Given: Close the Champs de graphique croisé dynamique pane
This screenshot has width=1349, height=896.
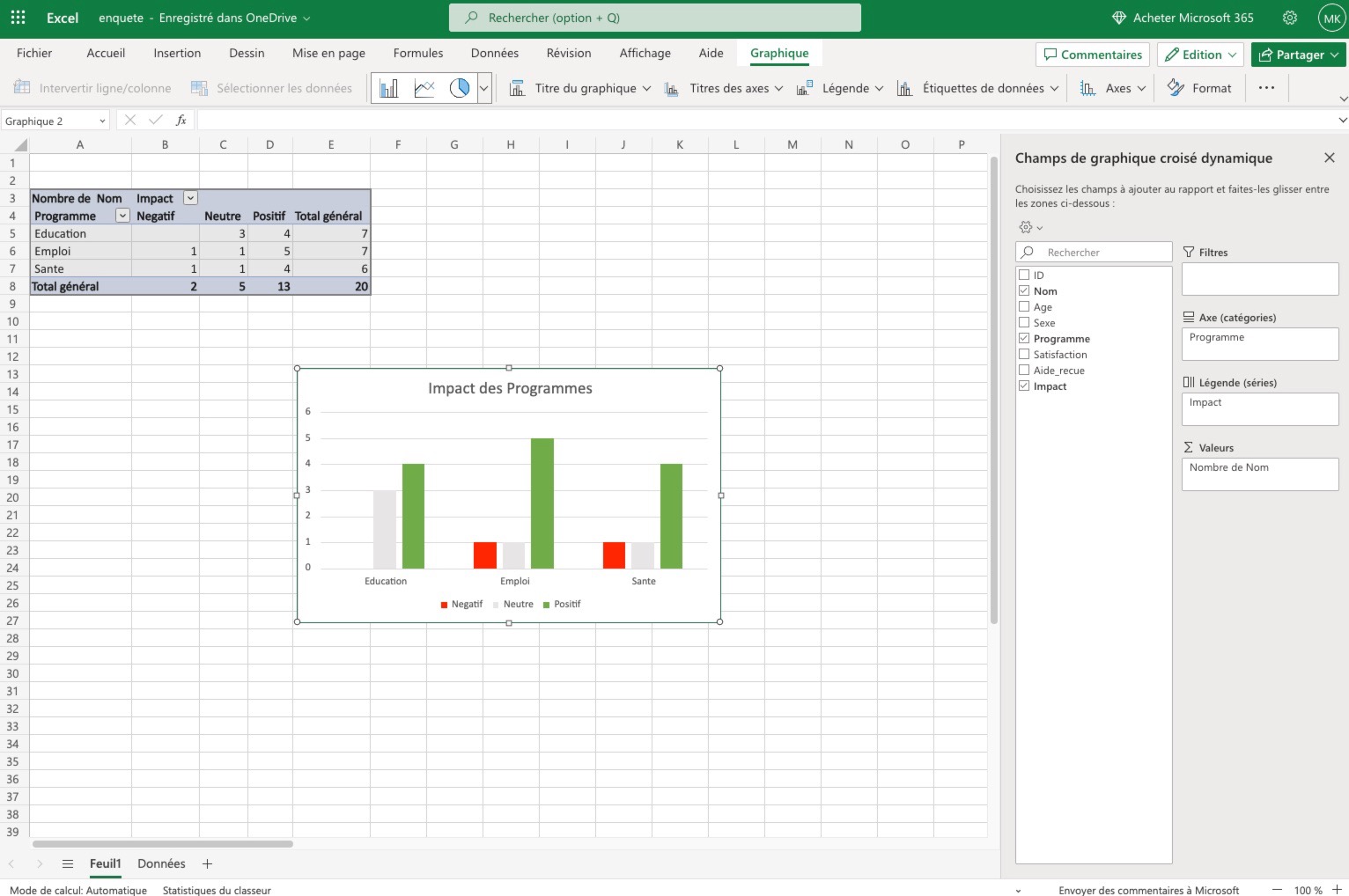Looking at the screenshot, I should 1330,158.
